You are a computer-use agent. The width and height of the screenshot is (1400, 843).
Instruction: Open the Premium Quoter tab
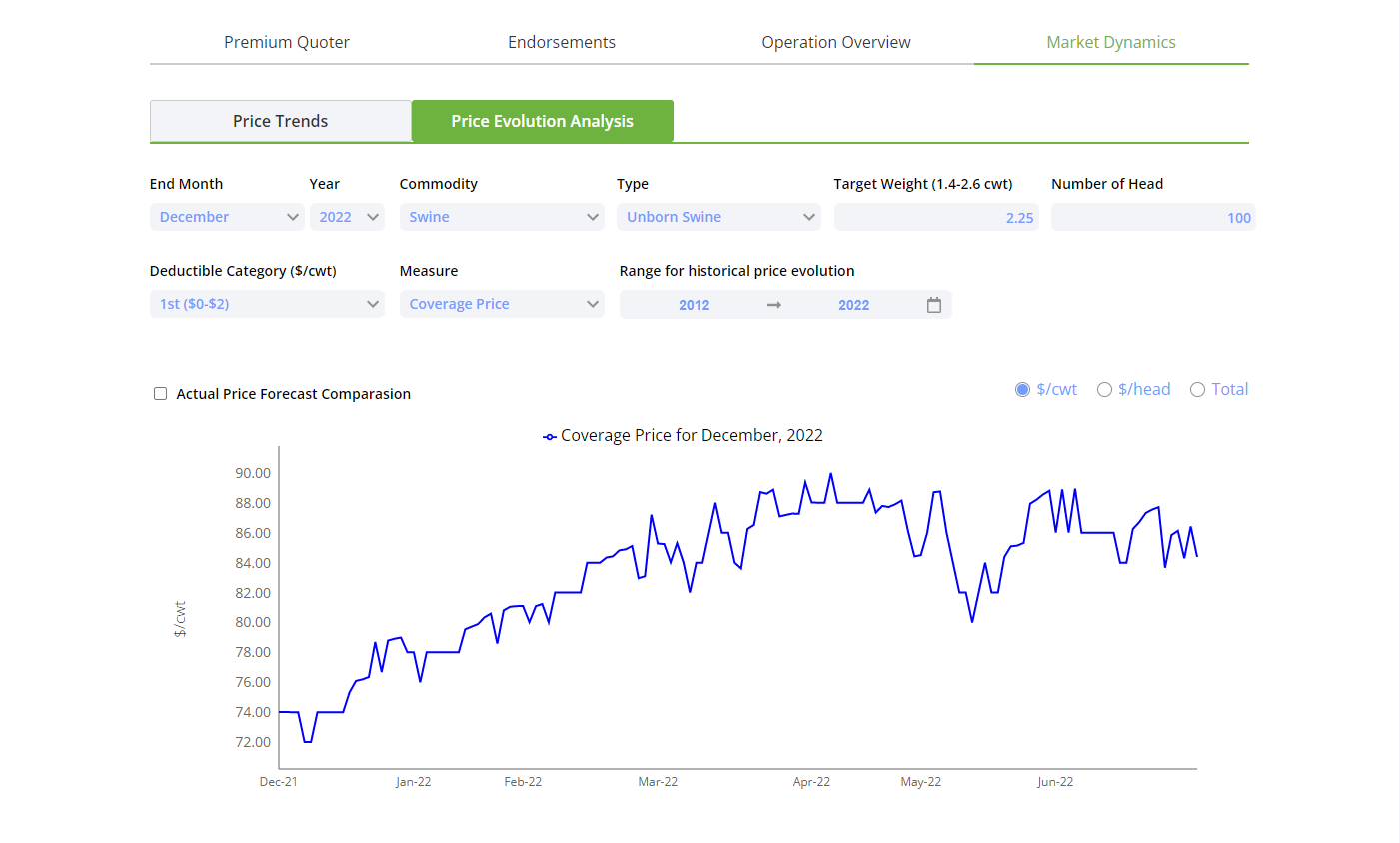pos(287,42)
